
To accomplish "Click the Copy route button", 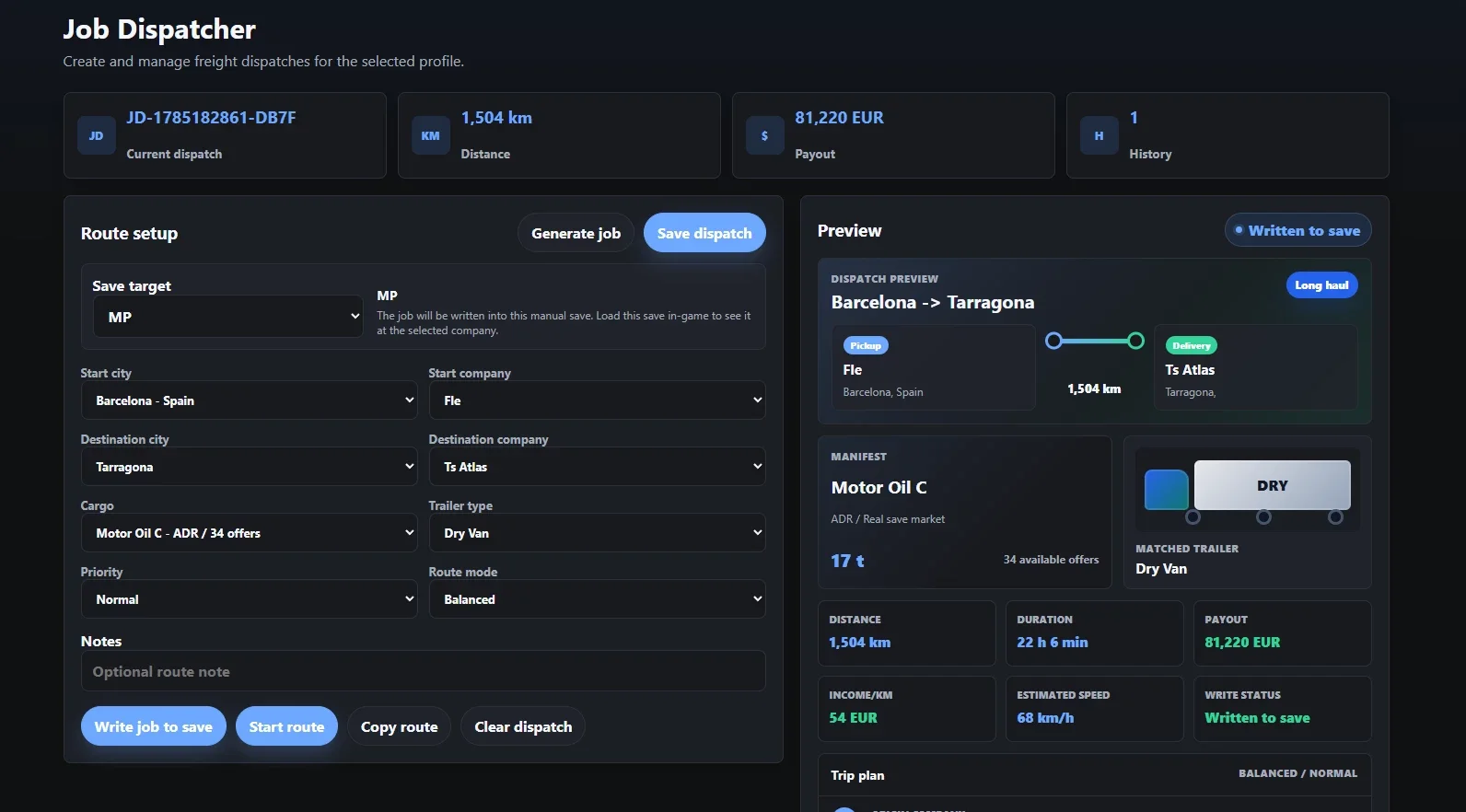I will (x=399, y=726).
